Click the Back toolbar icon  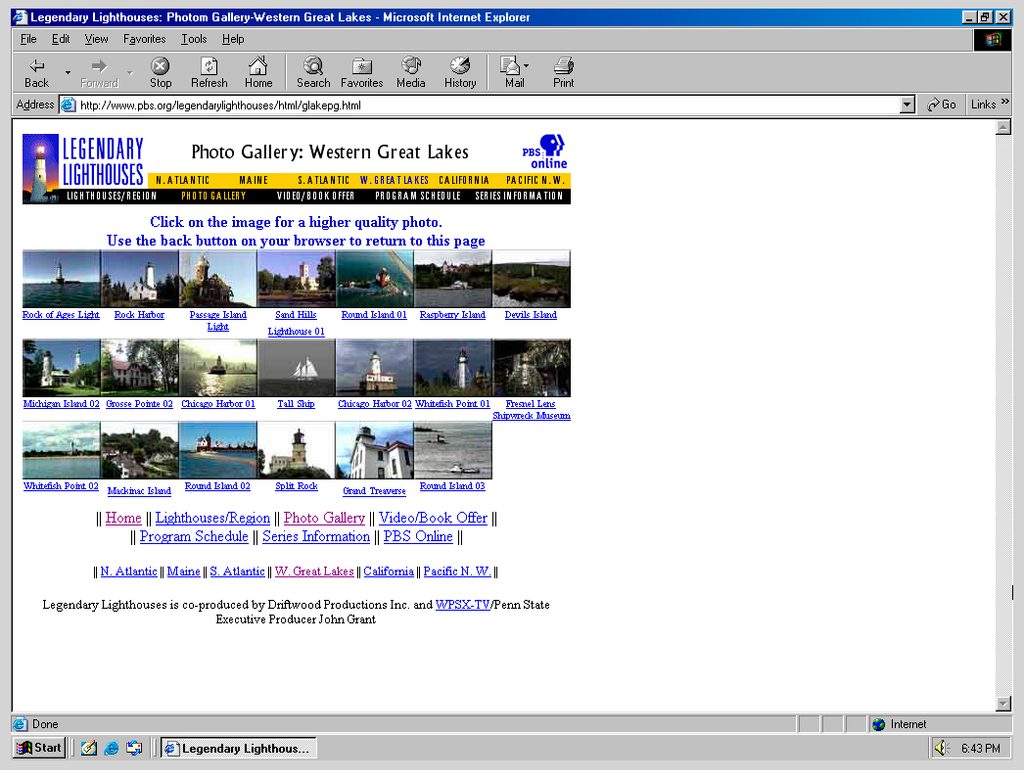(37, 66)
